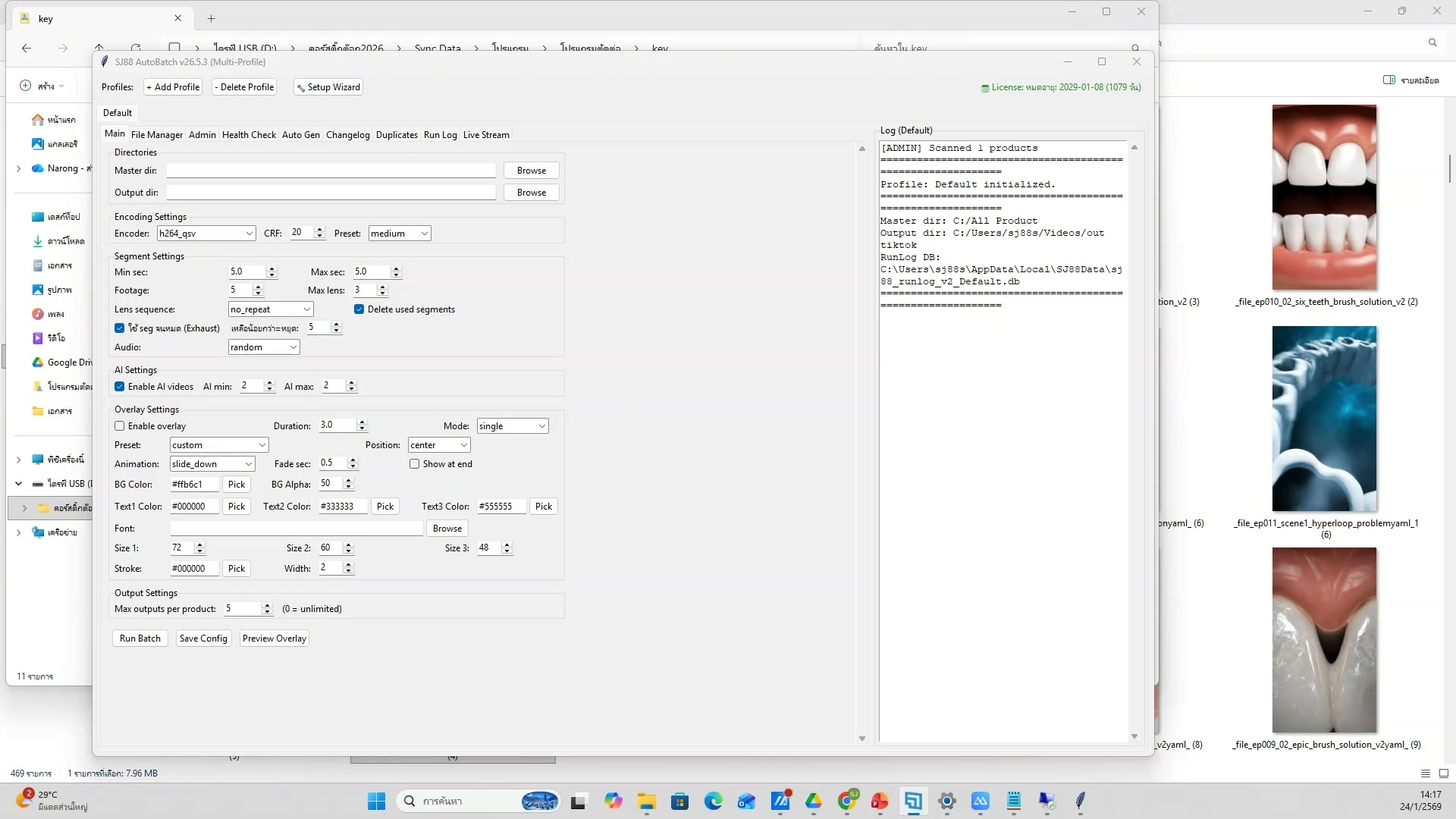Open Google Drive taskbar icon
This screenshot has height=819, width=1456.
[814, 801]
